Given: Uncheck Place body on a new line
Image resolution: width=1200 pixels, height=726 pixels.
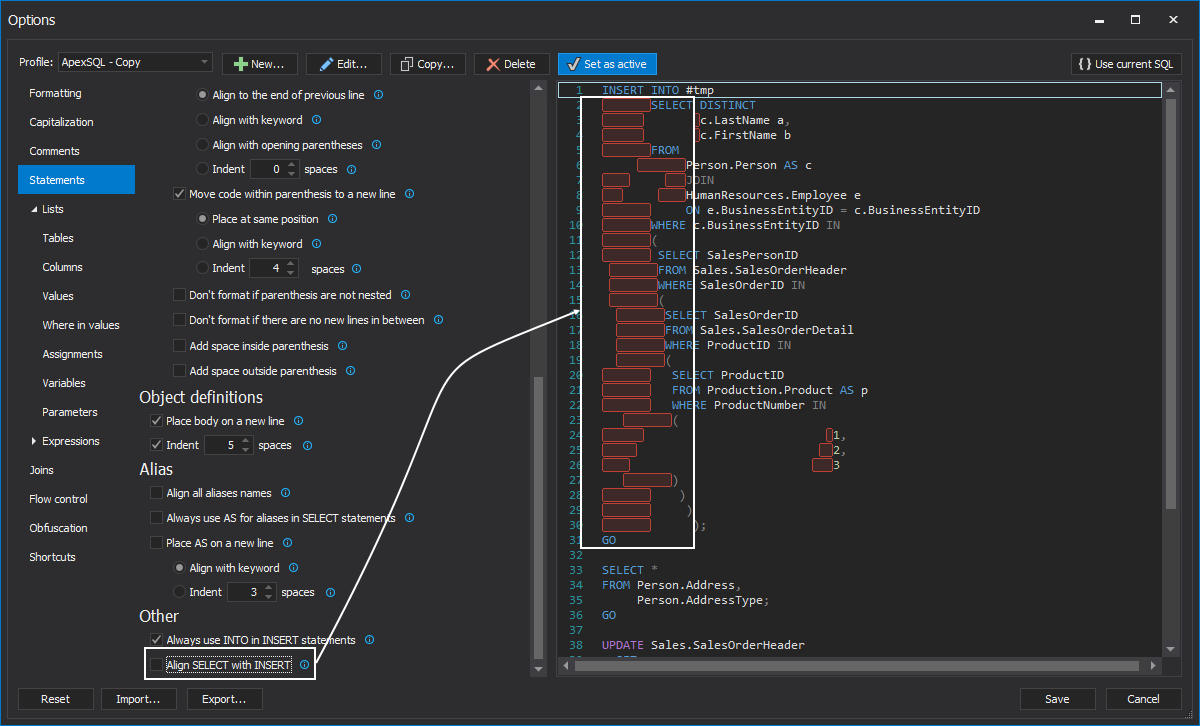Looking at the screenshot, I should [157, 420].
